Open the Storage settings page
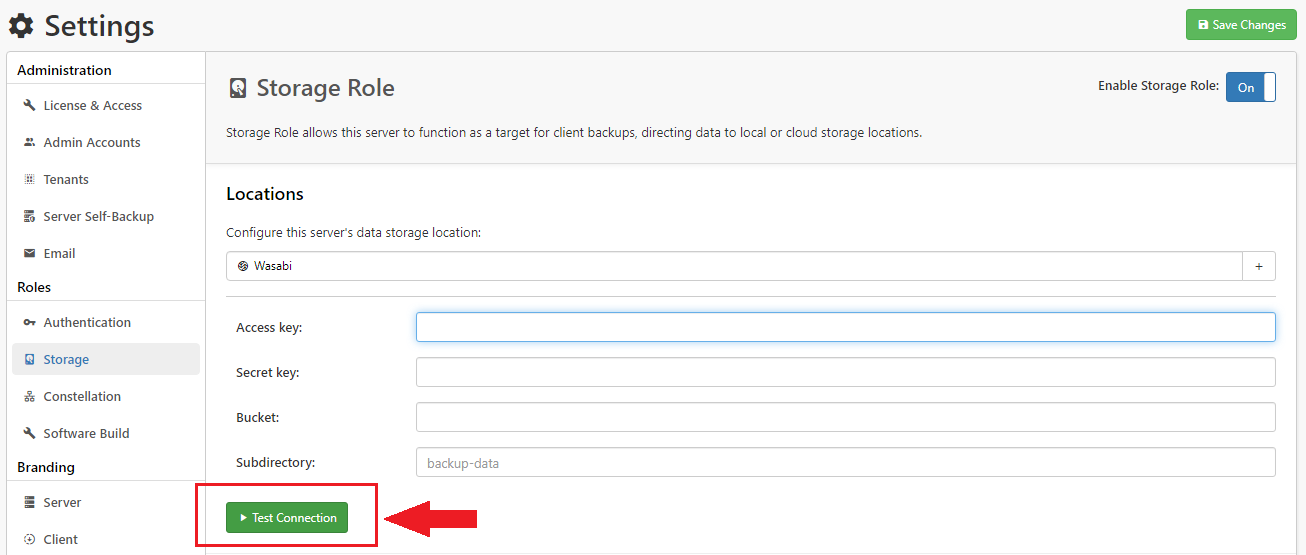This screenshot has width=1306, height=555. tap(66, 359)
